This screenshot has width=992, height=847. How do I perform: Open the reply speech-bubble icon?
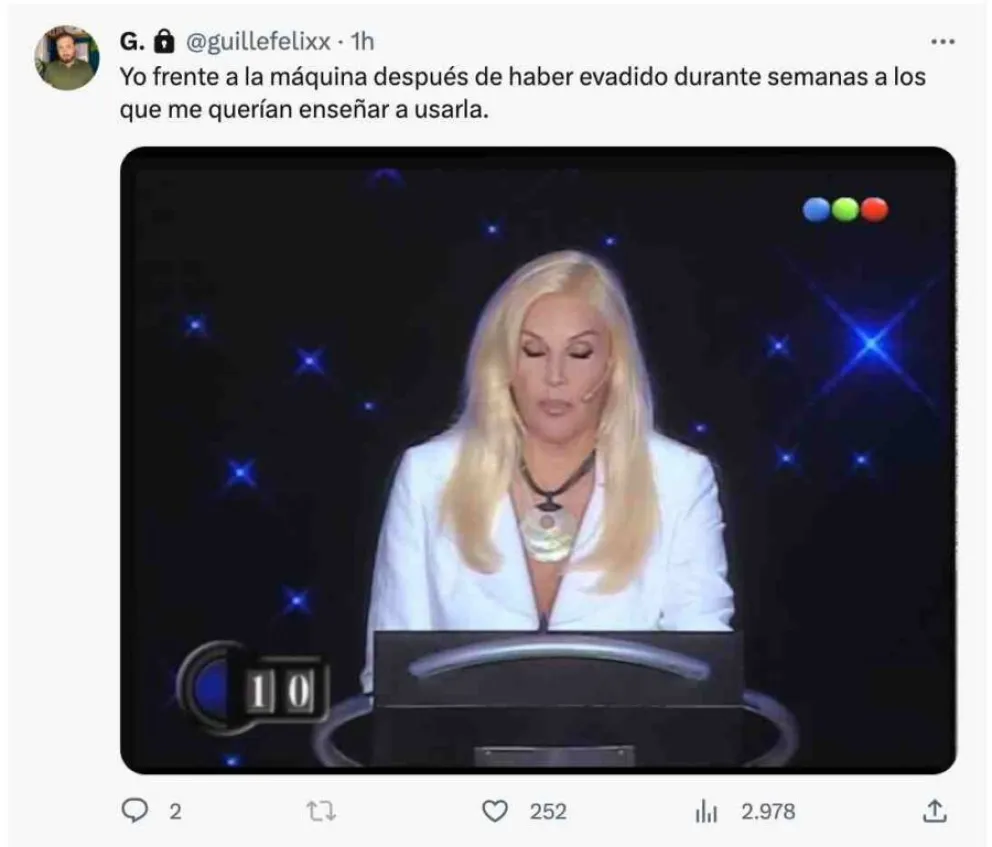coord(134,810)
